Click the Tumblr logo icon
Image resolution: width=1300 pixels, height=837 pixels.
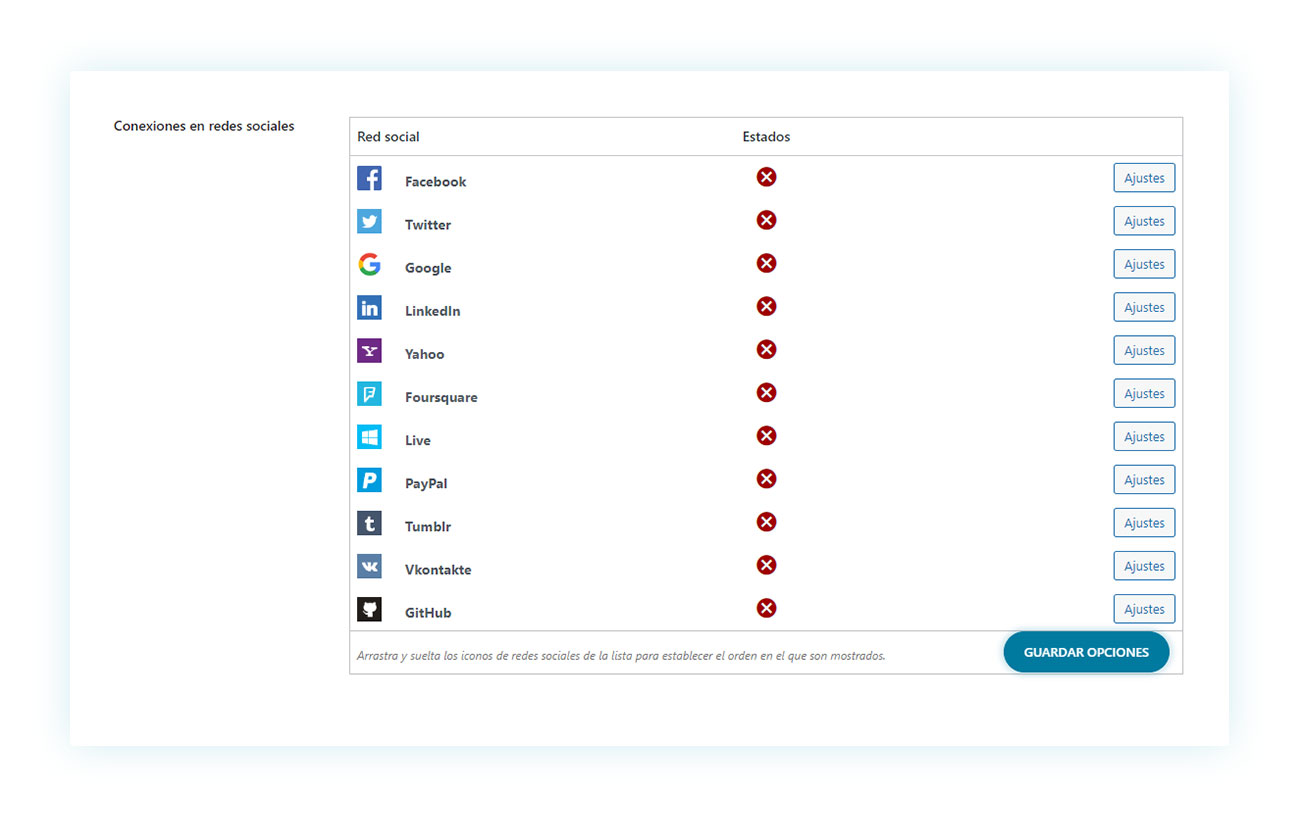tap(369, 523)
